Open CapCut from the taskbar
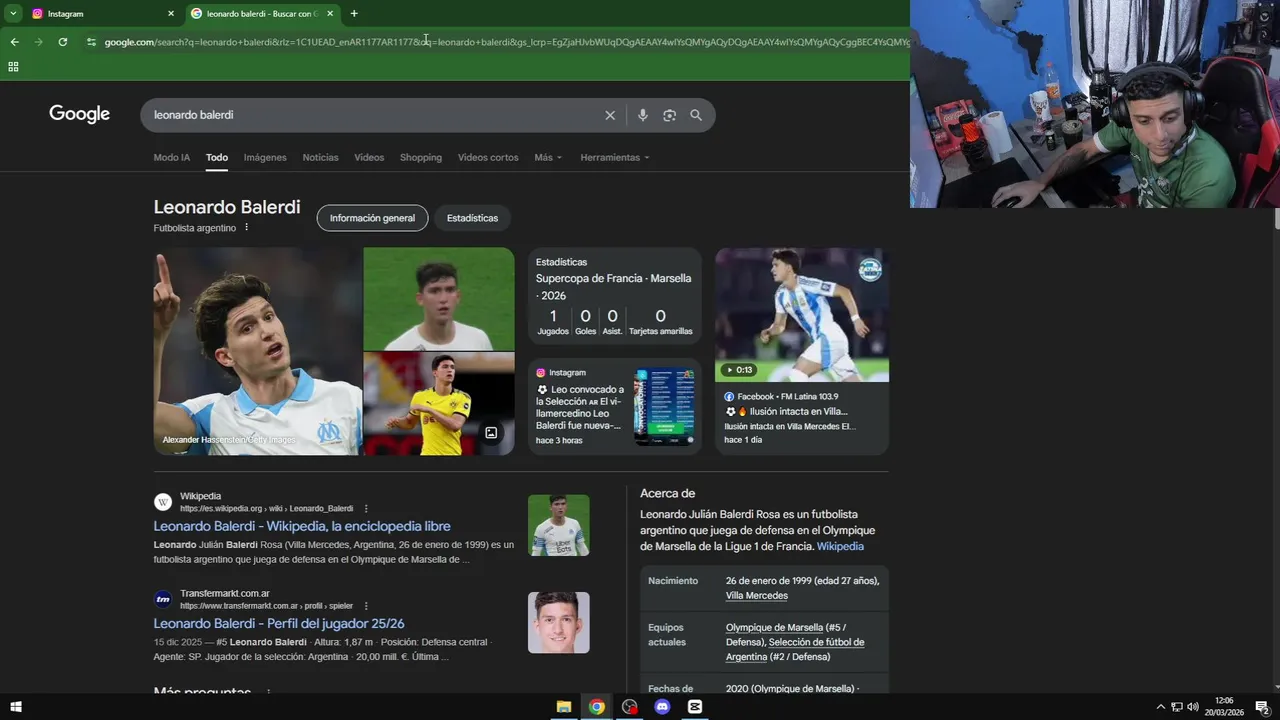1280x720 pixels. pos(695,707)
